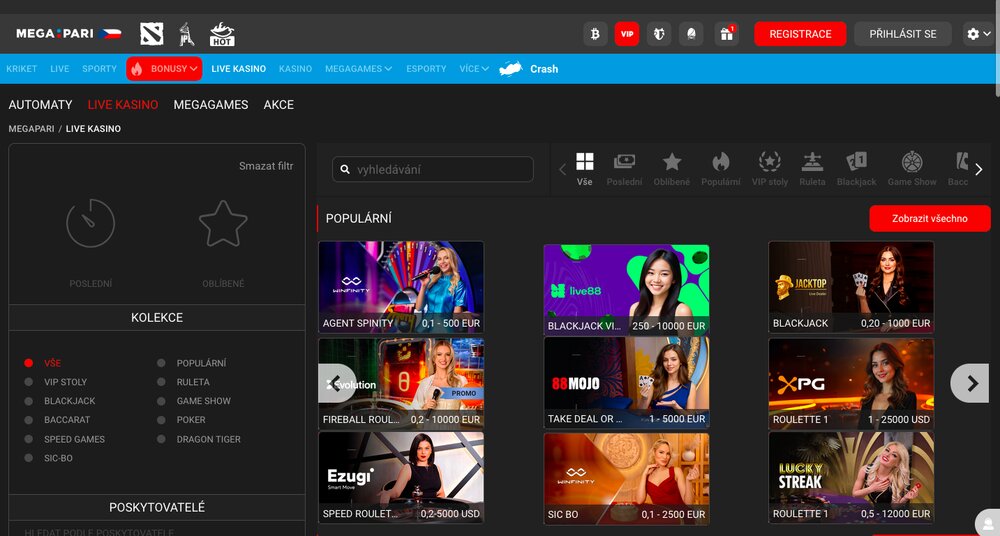Open the AUTOMATY tab
The width and height of the screenshot is (1000, 536).
[x=41, y=105]
